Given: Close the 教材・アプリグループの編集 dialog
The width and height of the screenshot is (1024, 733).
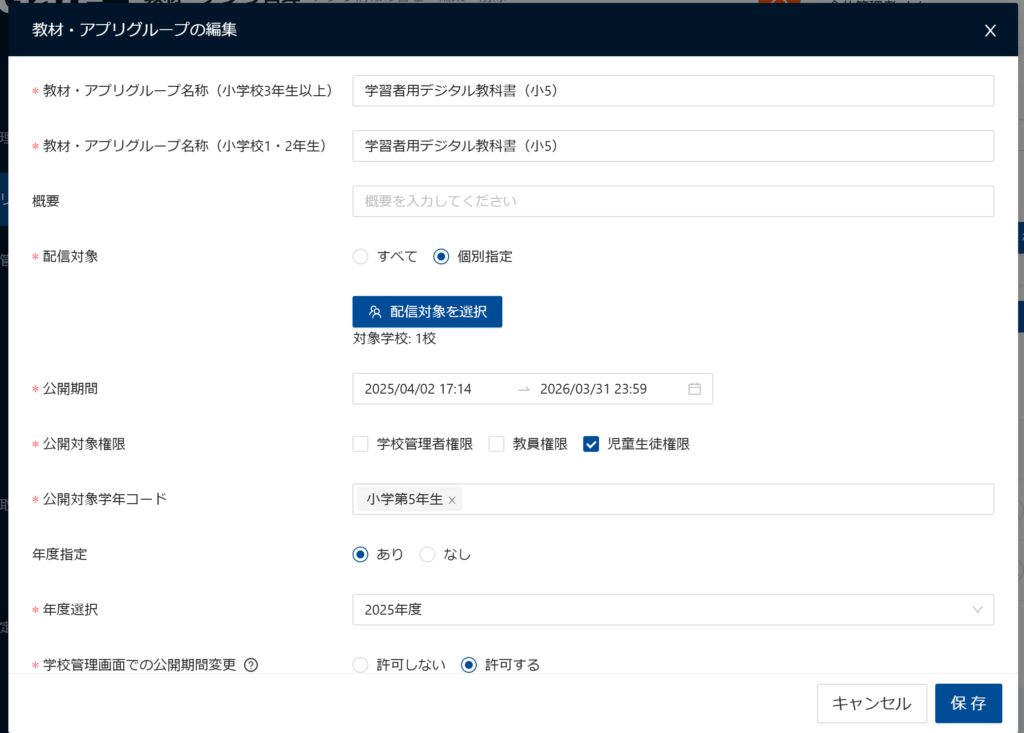Looking at the screenshot, I should click(x=990, y=31).
